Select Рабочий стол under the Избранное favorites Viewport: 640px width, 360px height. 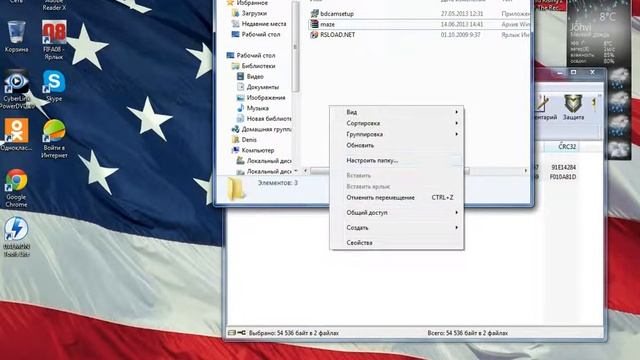[x=260, y=34]
